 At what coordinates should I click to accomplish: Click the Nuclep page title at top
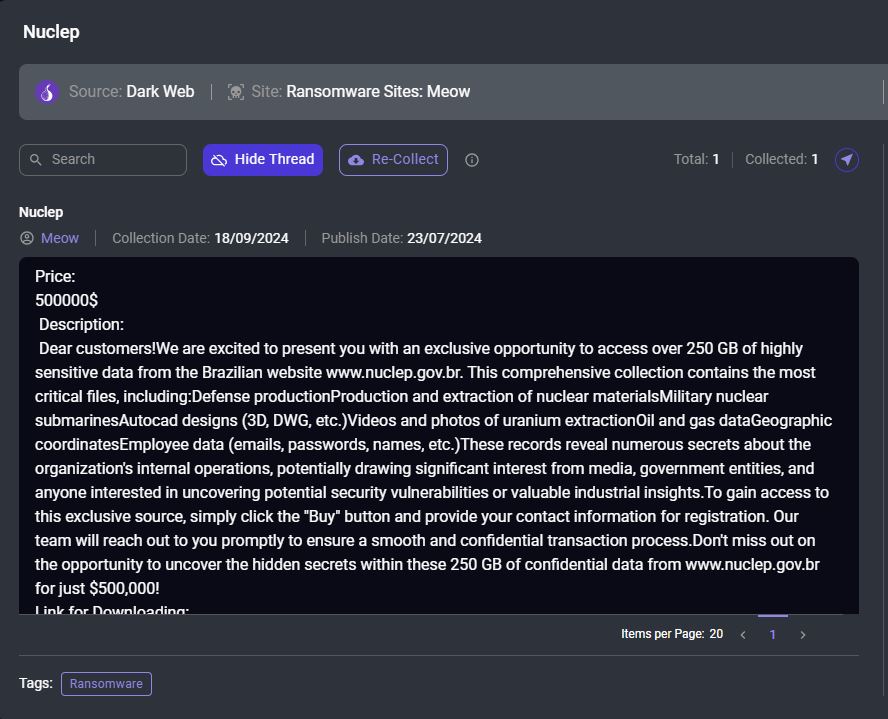(51, 32)
